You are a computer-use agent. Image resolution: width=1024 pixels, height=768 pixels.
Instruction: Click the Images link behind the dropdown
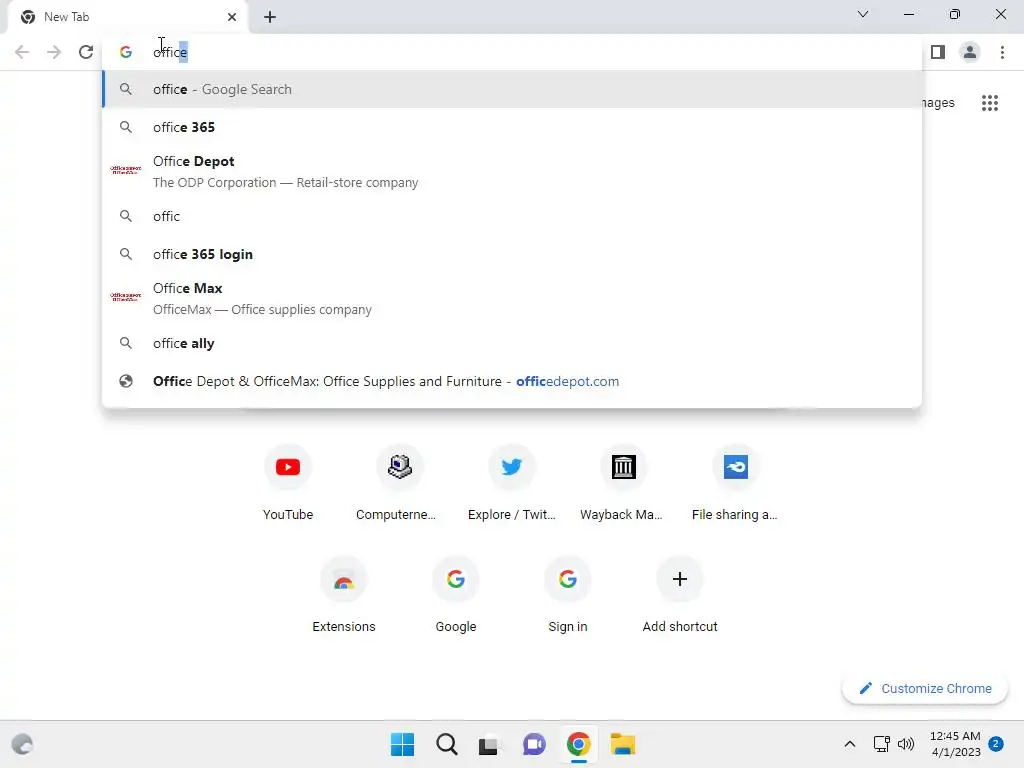point(938,103)
